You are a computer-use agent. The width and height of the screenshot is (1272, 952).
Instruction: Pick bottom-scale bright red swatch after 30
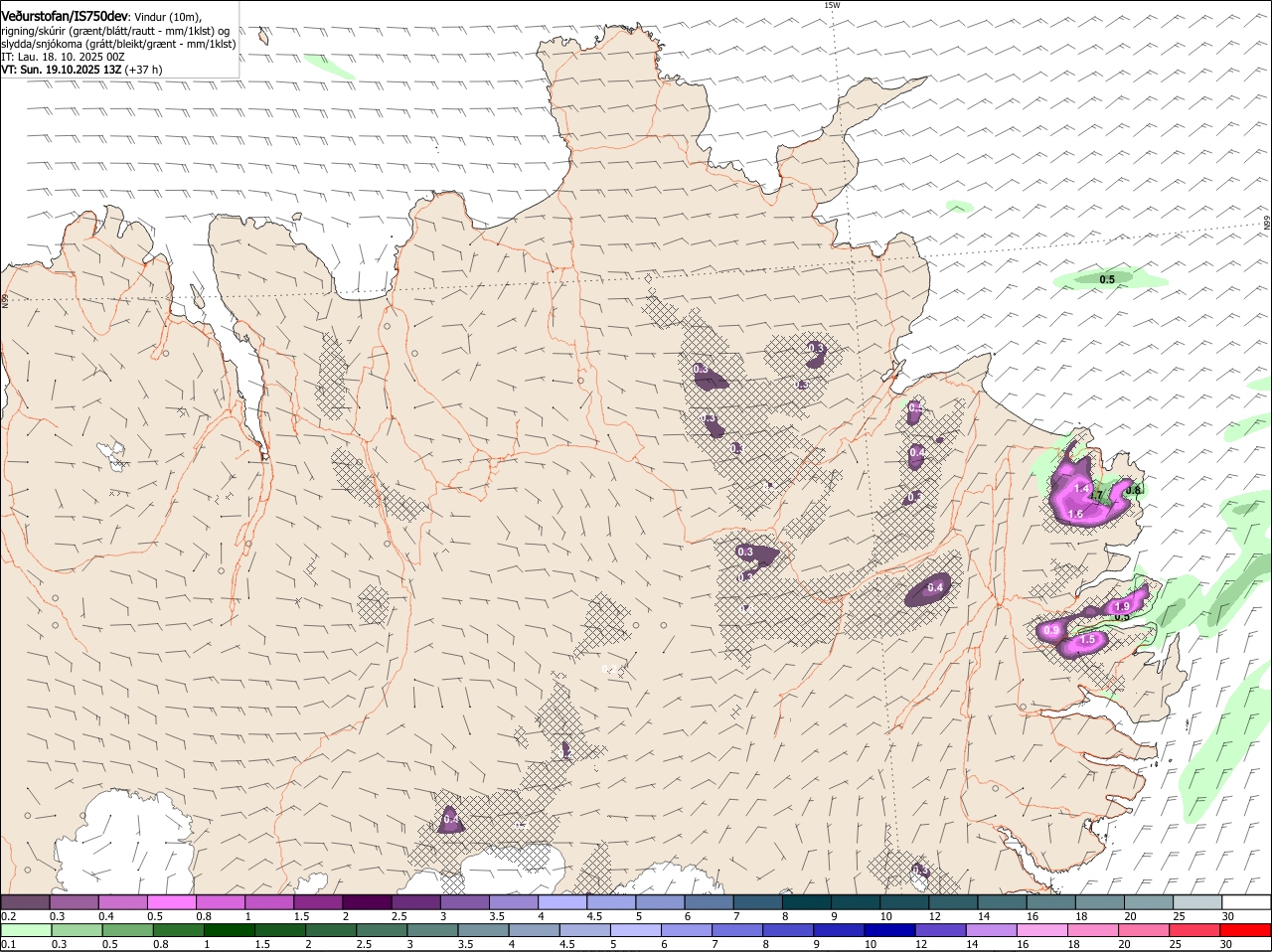click(1244, 929)
